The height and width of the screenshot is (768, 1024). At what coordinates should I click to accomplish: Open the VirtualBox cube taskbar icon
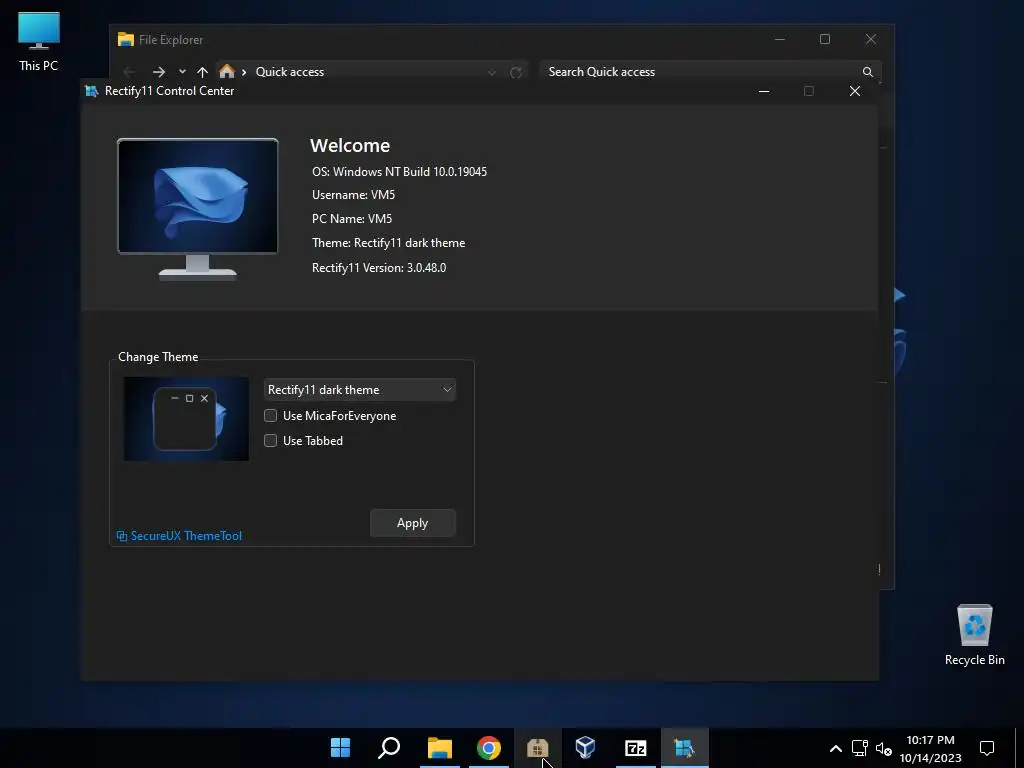click(x=585, y=748)
